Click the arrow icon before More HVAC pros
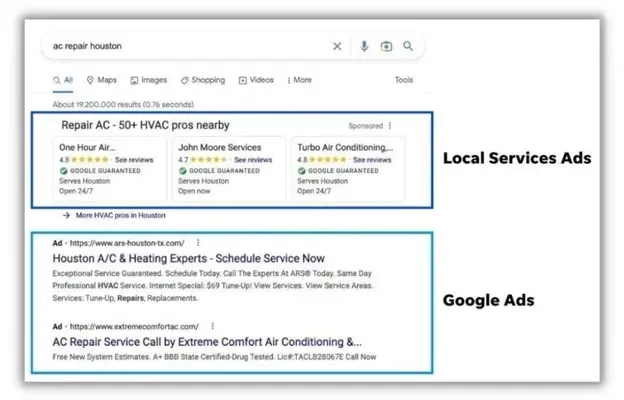The image size is (624, 400). [x=66, y=215]
